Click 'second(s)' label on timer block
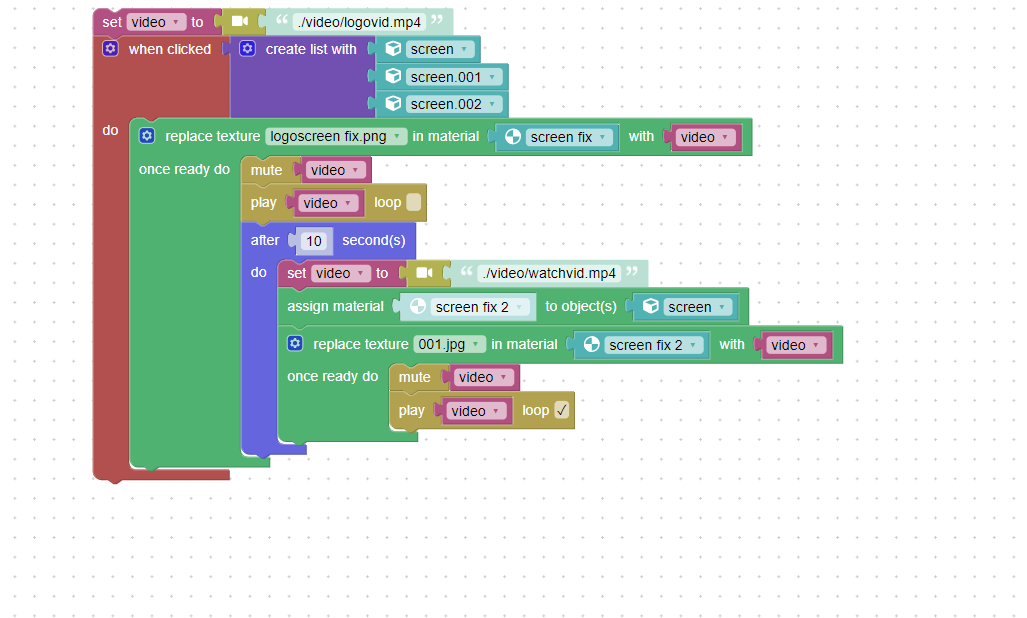 [373, 240]
